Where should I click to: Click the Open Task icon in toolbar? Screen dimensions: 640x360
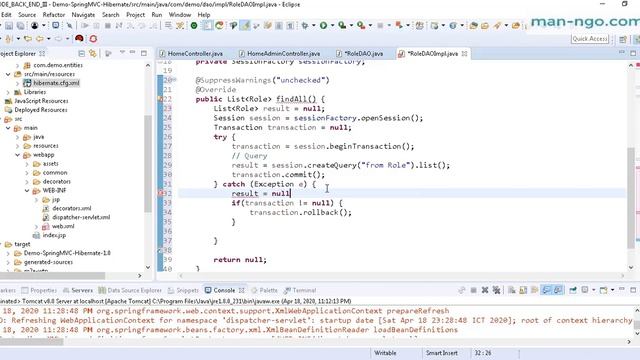point(485,26)
